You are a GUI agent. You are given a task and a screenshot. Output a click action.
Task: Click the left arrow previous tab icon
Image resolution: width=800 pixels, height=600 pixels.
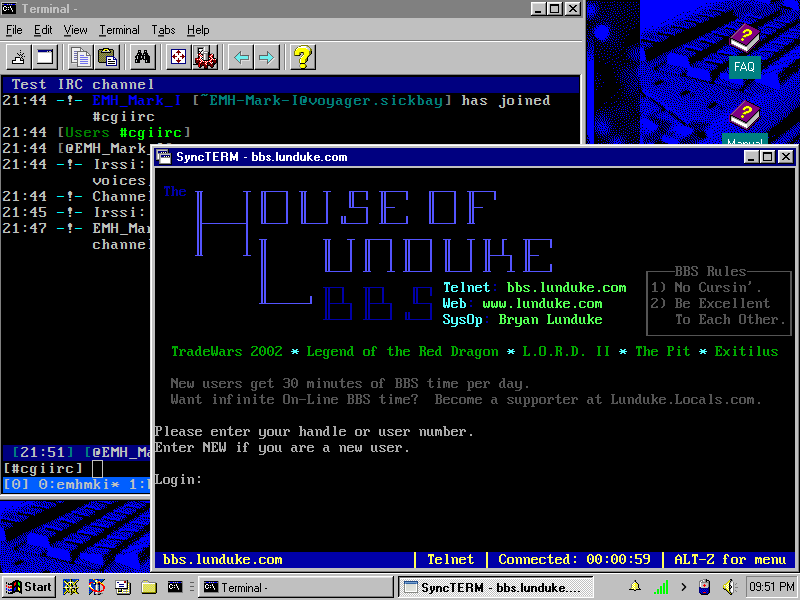click(x=241, y=57)
